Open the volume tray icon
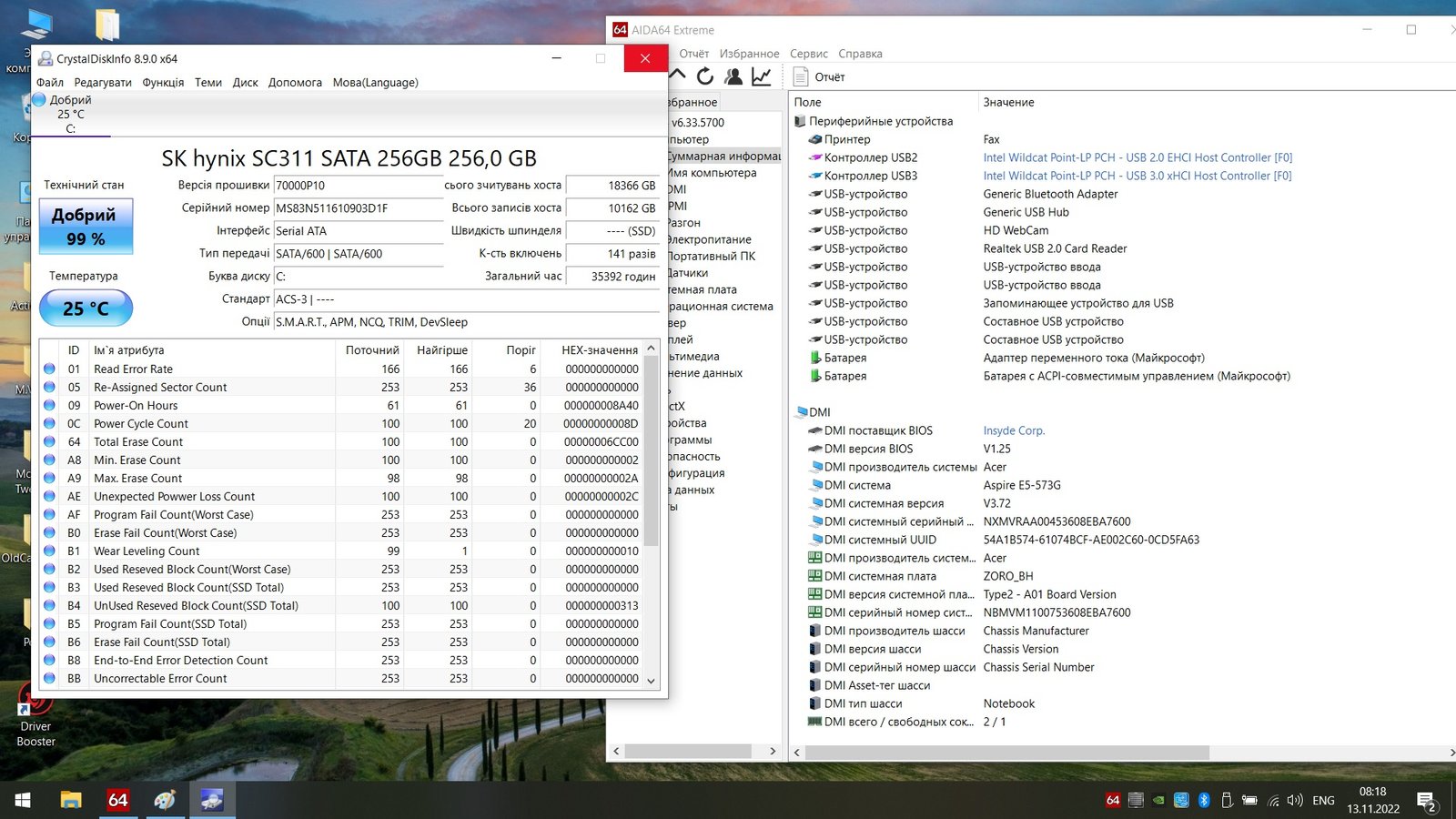The image size is (1456, 819). pos(1295,801)
